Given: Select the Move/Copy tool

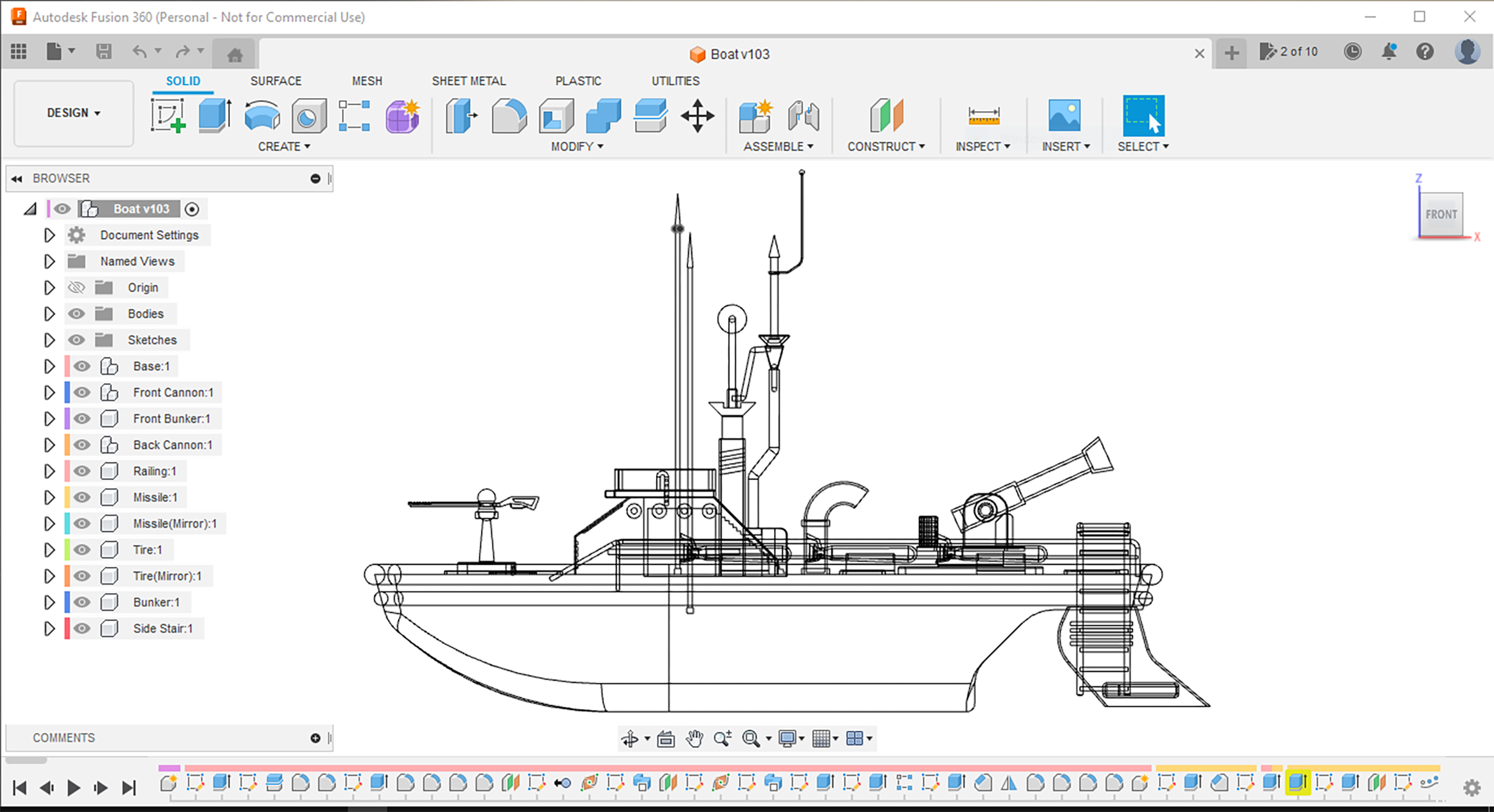Looking at the screenshot, I should 698,116.
